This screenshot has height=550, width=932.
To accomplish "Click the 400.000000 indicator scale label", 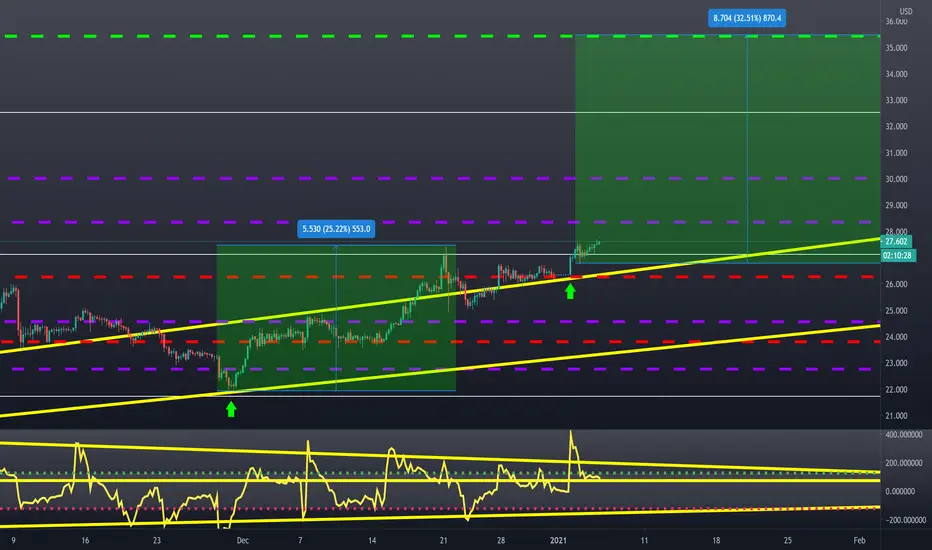I will click(x=903, y=435).
